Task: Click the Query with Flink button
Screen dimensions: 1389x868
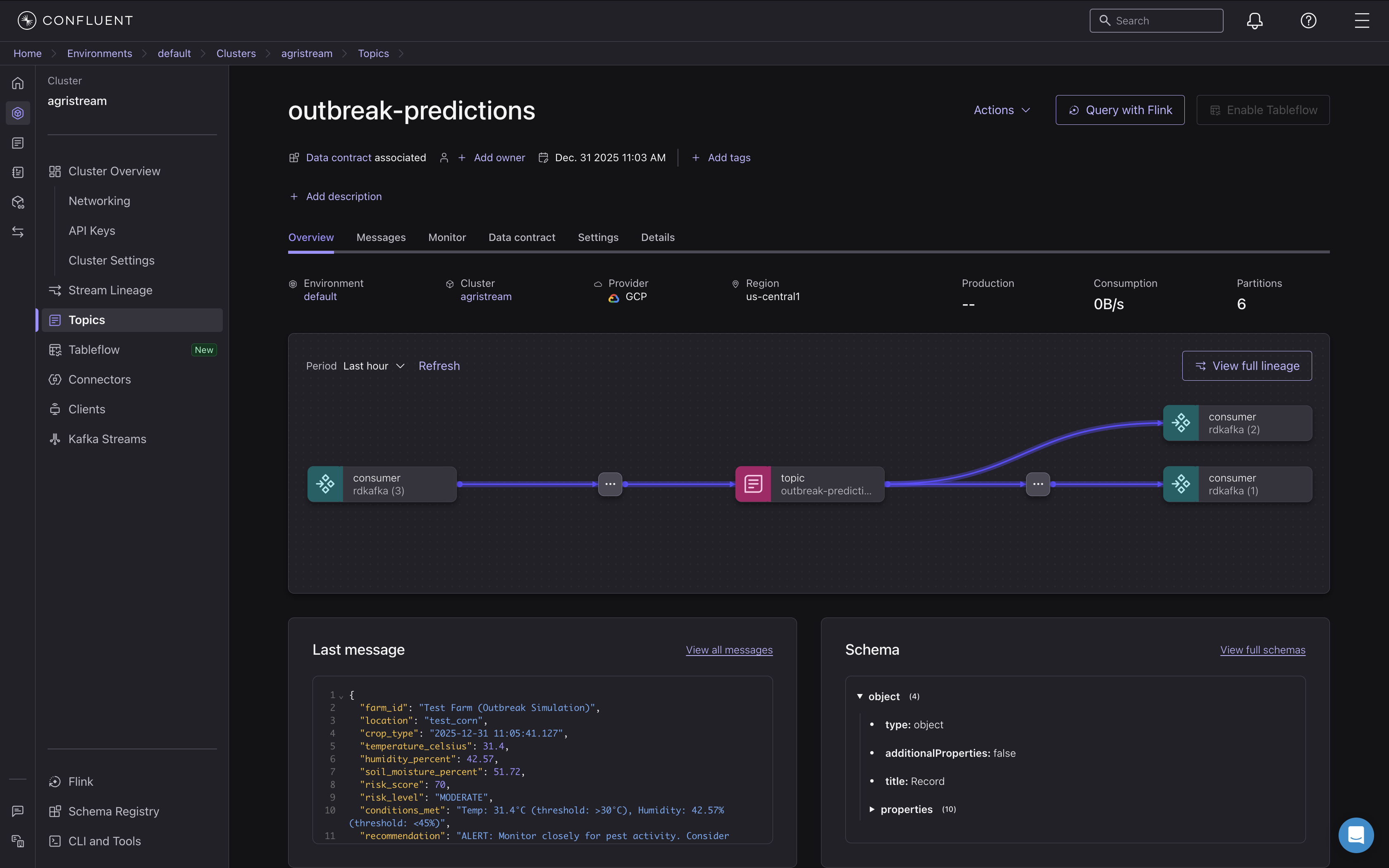Action: 1119,110
